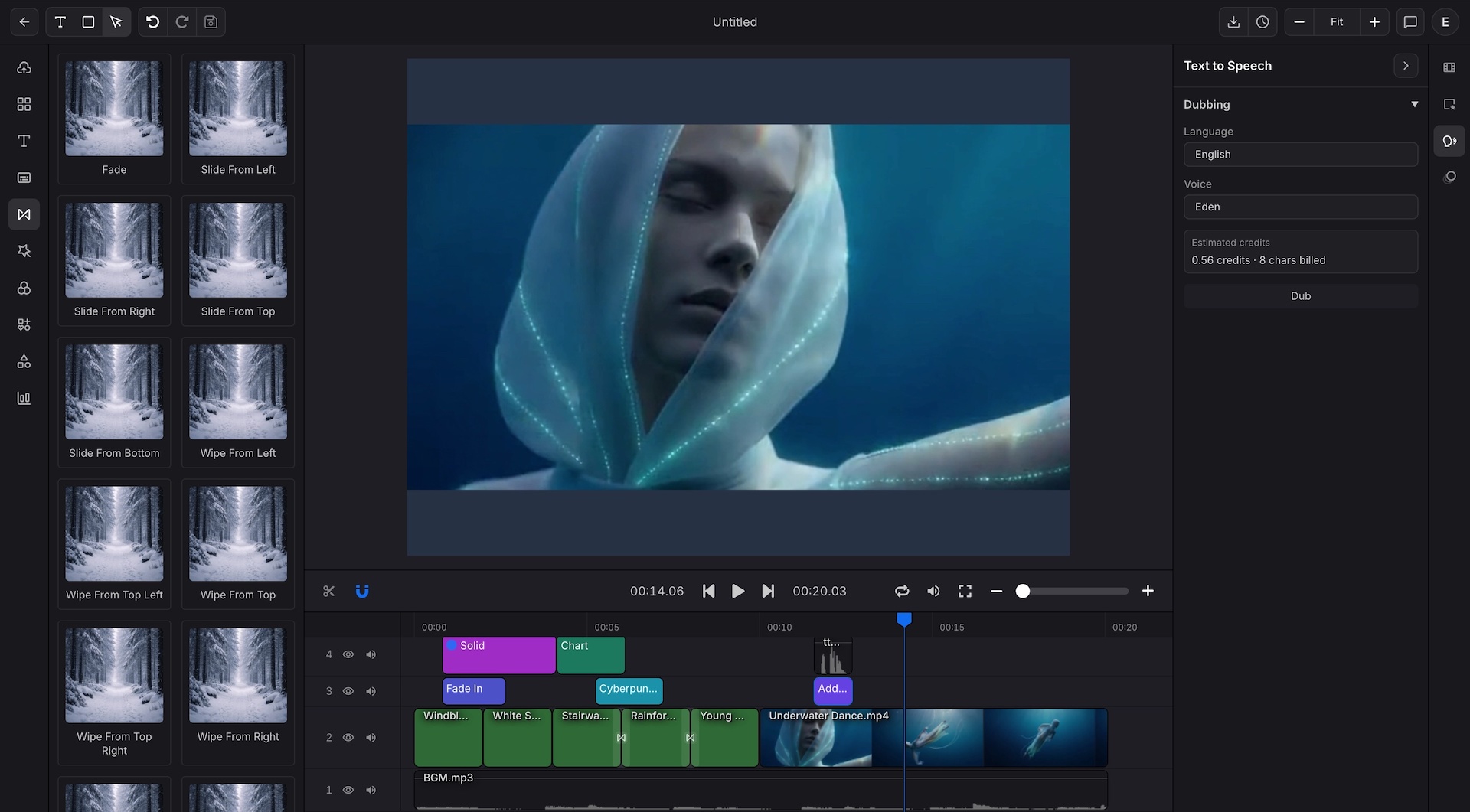This screenshot has height=812, width=1470.
Task: Select the Text to Speech icon on right sidebar
Action: click(1449, 141)
